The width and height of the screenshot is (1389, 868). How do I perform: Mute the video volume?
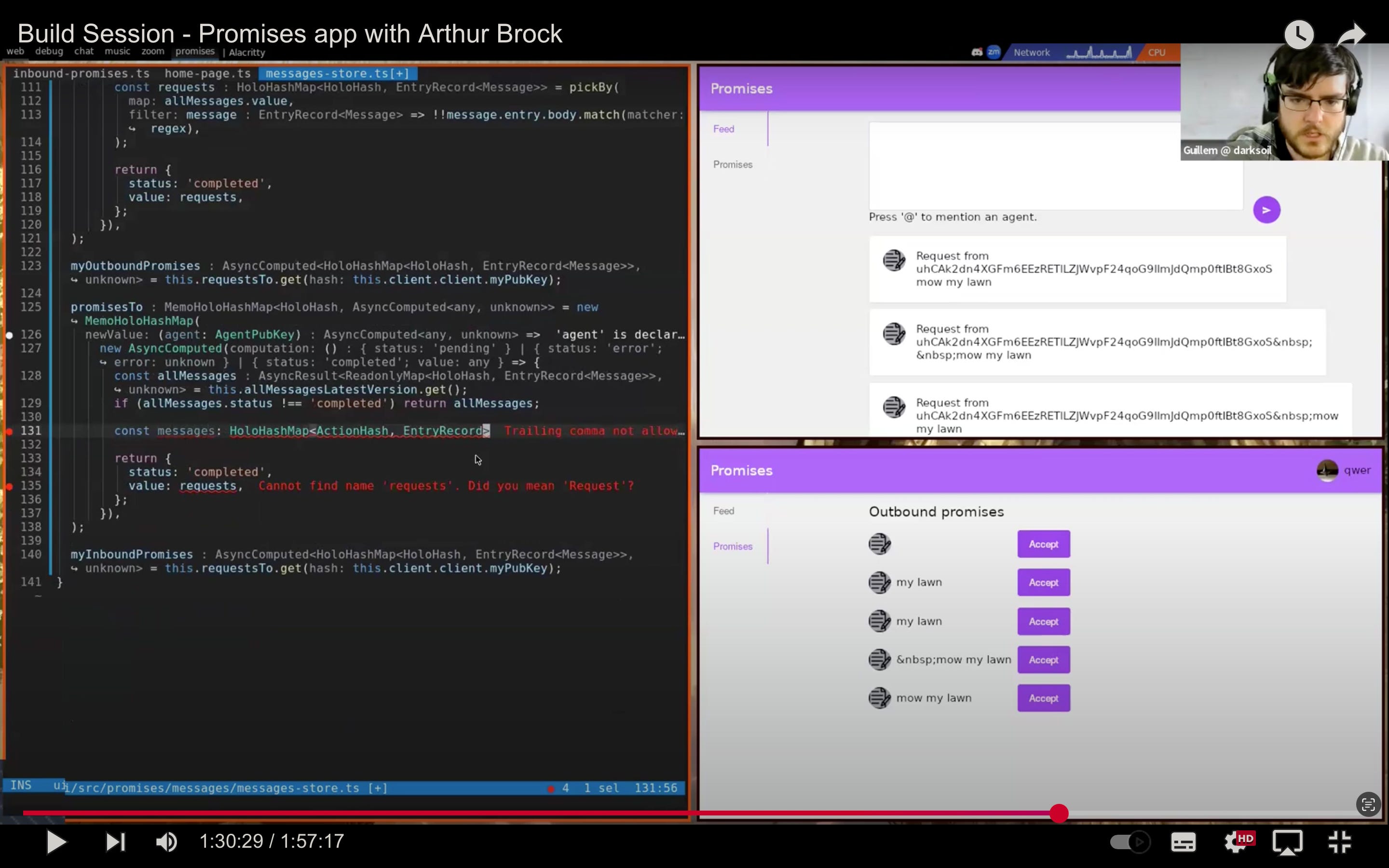pos(166,841)
